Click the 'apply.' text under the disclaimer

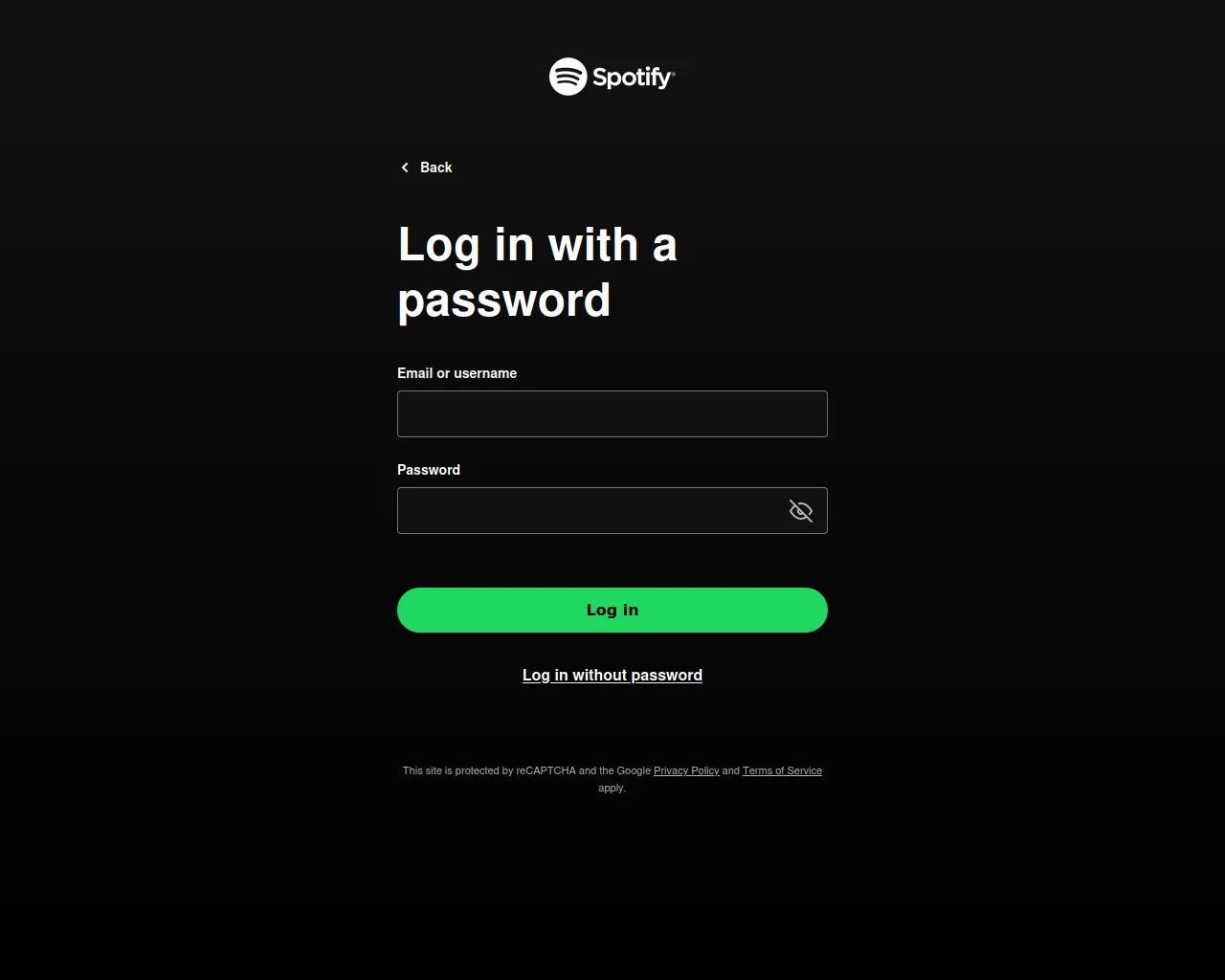[612, 788]
